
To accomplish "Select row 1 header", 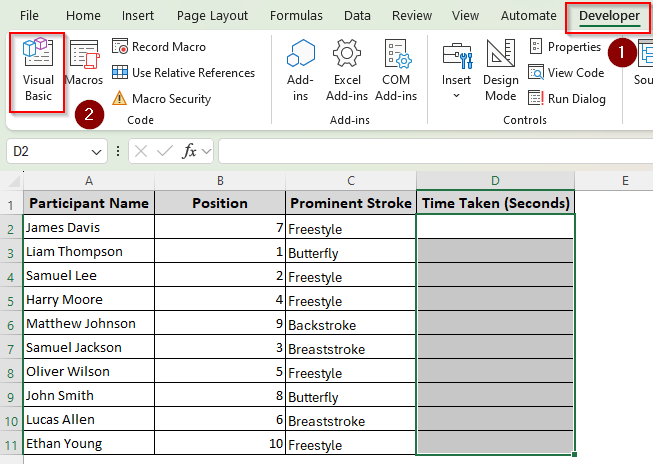I will (x=11, y=204).
